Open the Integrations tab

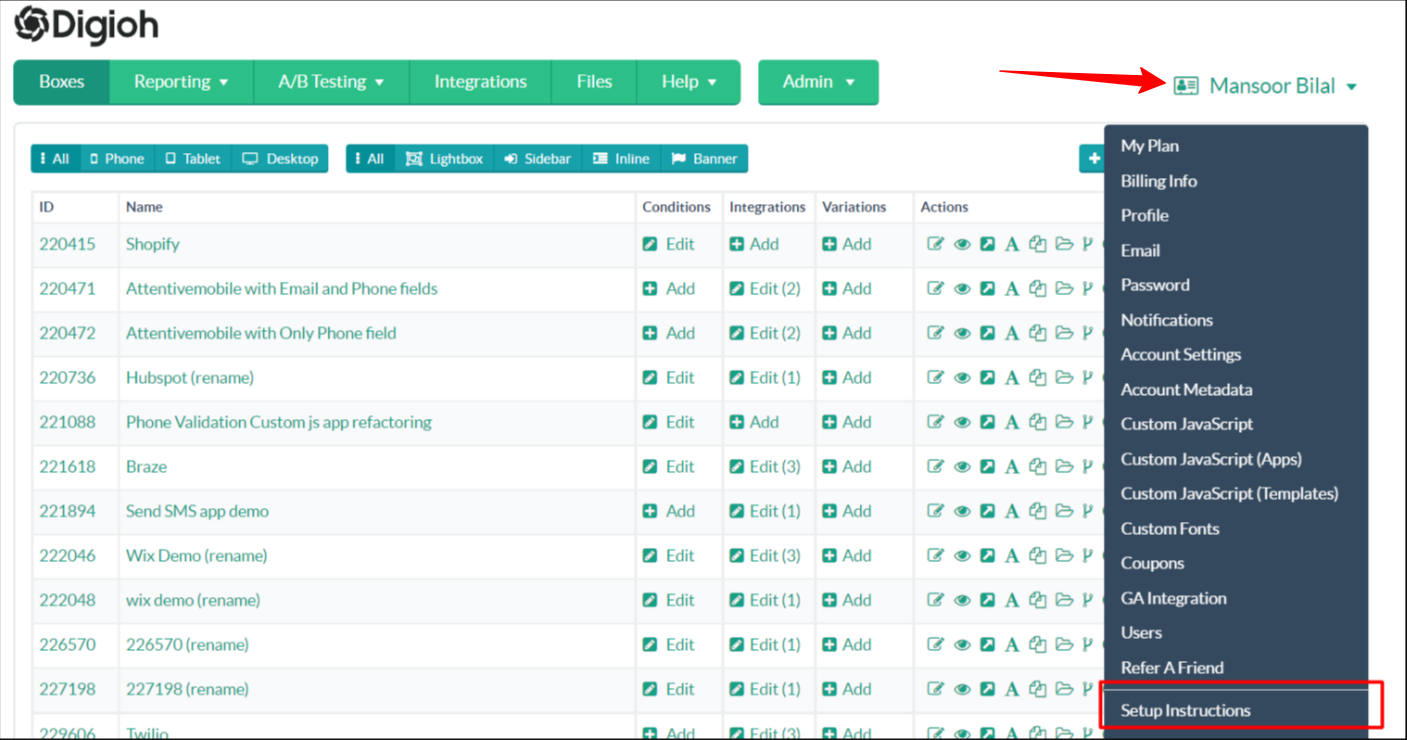(480, 82)
